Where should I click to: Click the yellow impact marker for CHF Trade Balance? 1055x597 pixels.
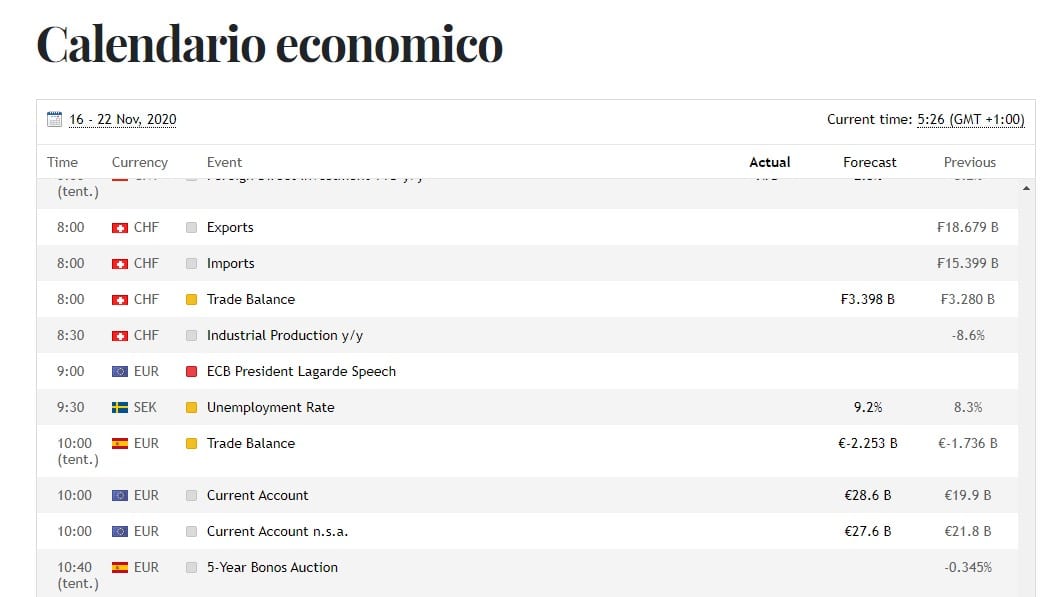189,299
